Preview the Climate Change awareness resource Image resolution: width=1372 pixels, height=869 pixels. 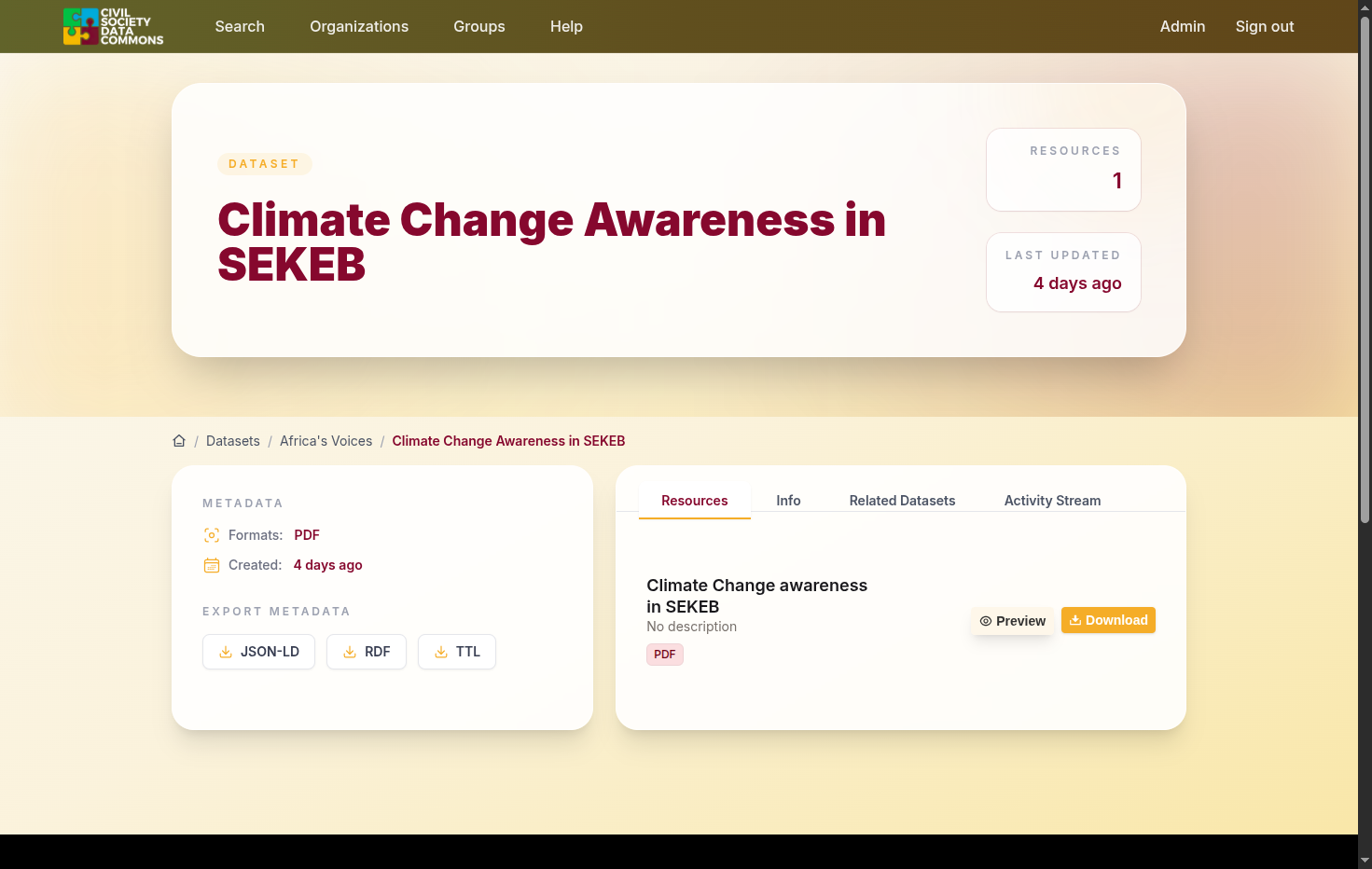[x=1012, y=621]
